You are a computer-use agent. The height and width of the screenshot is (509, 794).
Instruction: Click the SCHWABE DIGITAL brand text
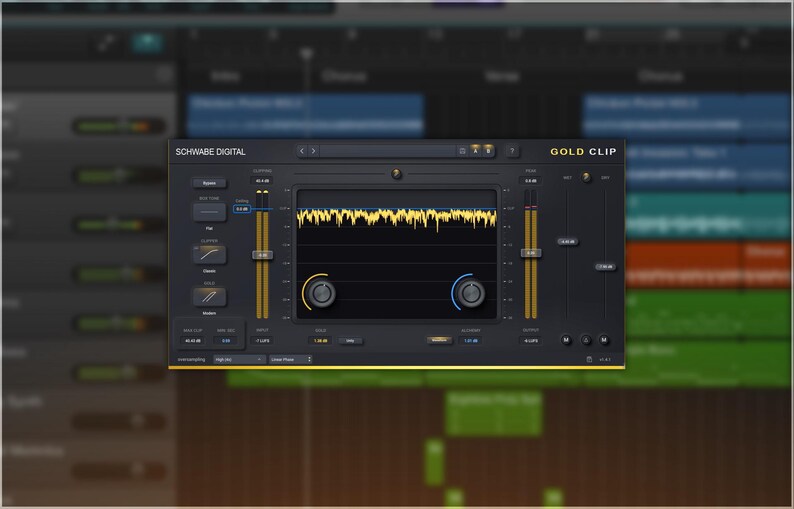[x=211, y=151]
